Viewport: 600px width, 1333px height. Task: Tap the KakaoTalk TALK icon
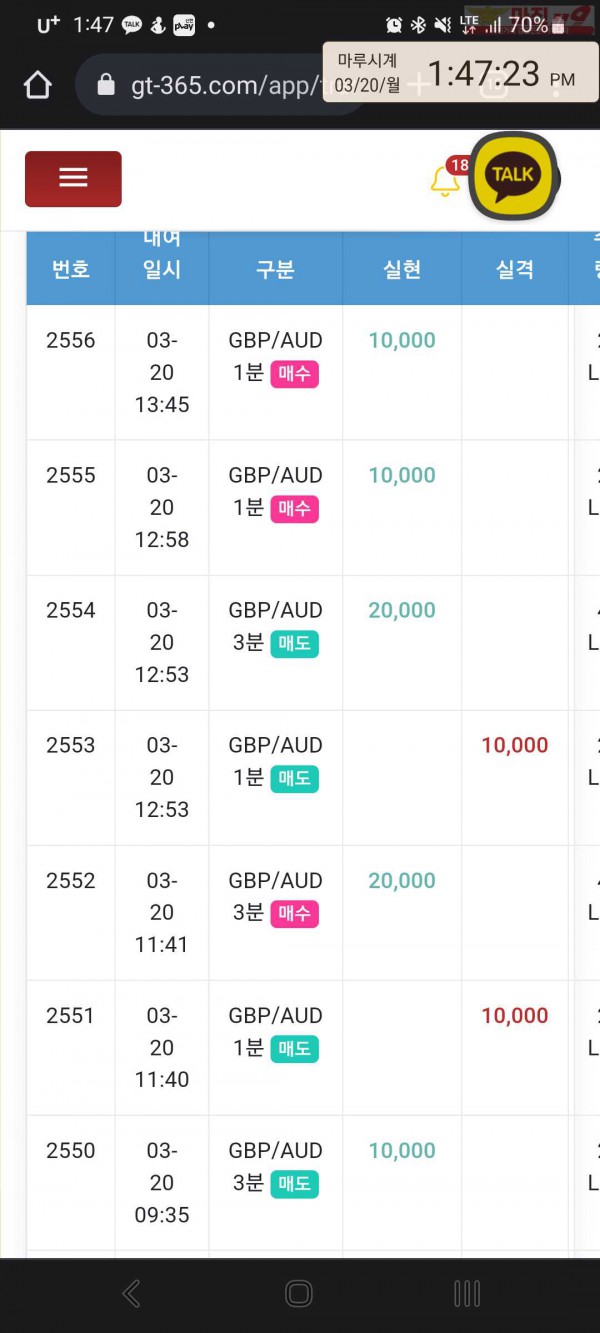click(513, 175)
